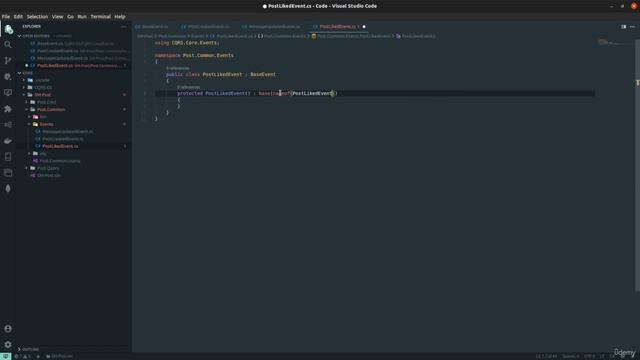This screenshot has width=640, height=360.
Task: Click UTF-8 encoding in status bar
Action: click(589, 356)
